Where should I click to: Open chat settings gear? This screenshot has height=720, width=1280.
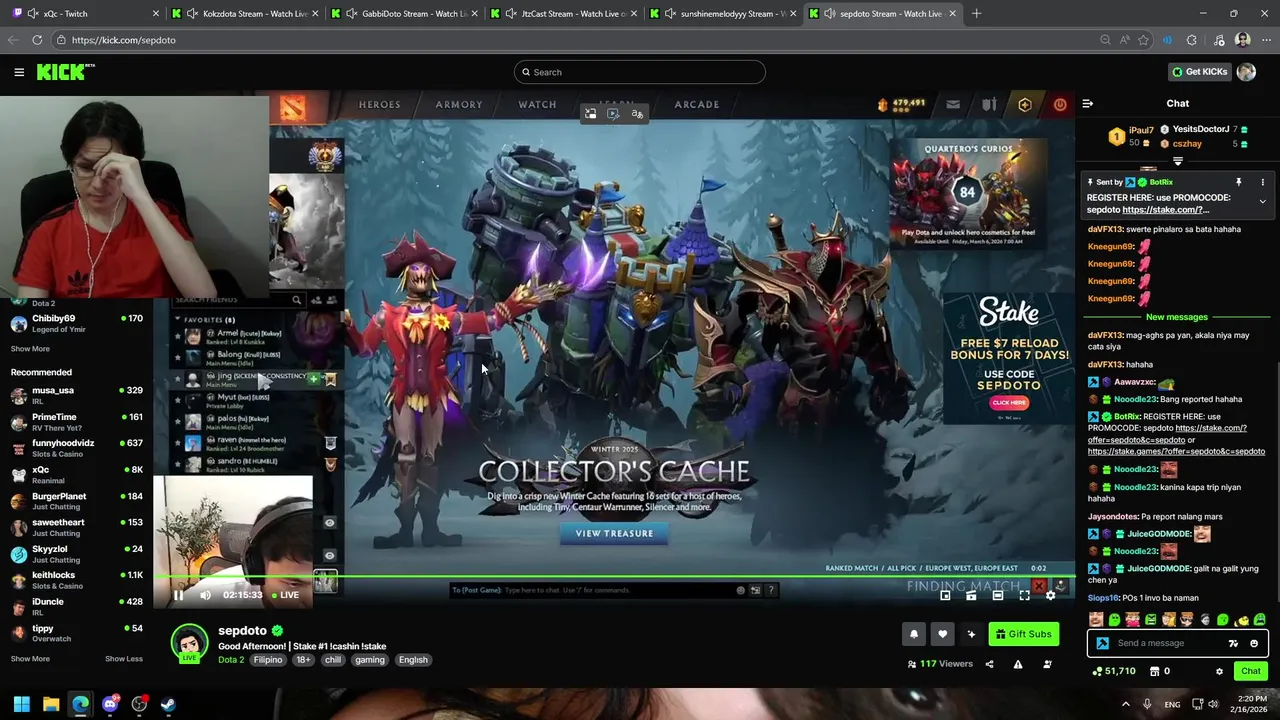click(1219, 671)
